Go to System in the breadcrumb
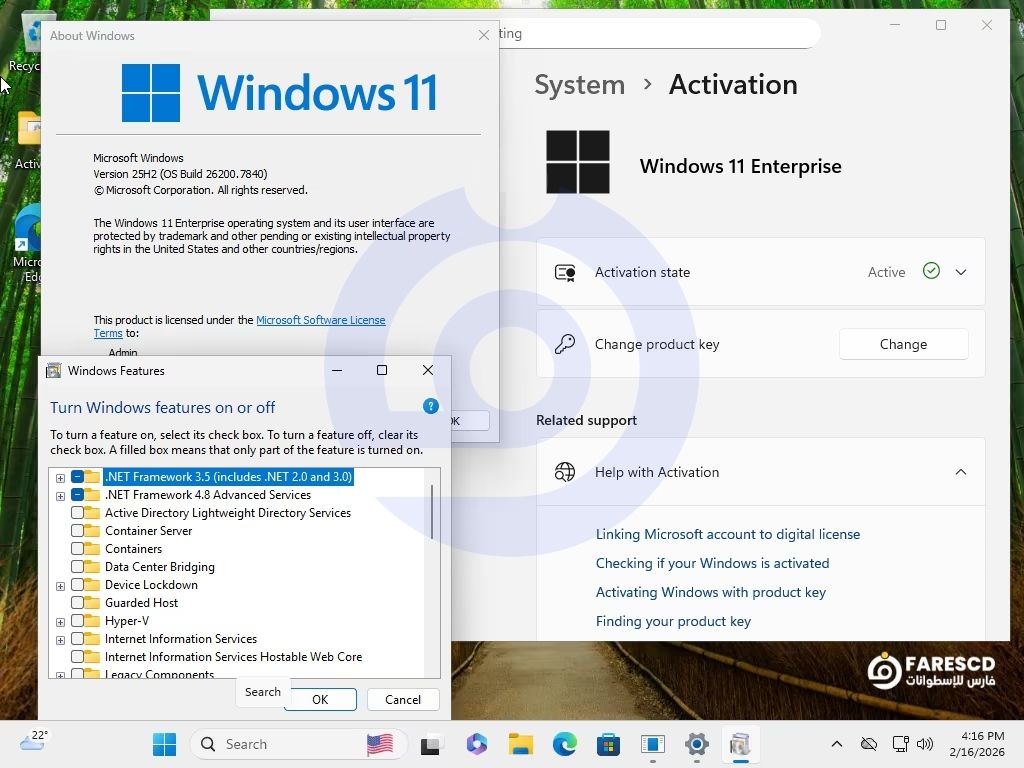The height and width of the screenshot is (768, 1024). point(579,85)
